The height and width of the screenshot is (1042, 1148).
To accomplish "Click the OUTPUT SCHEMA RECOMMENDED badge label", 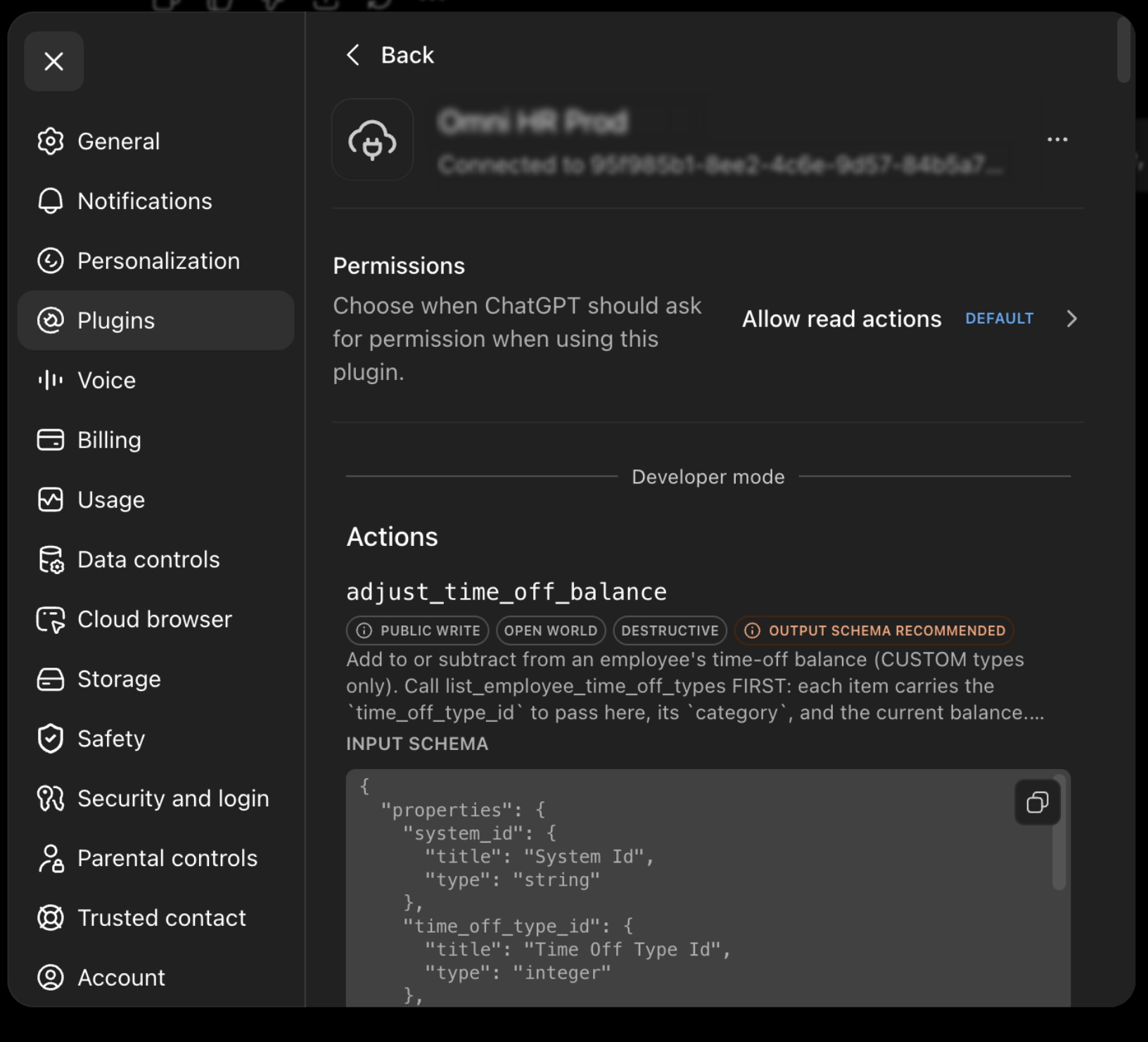I will (x=887, y=630).
